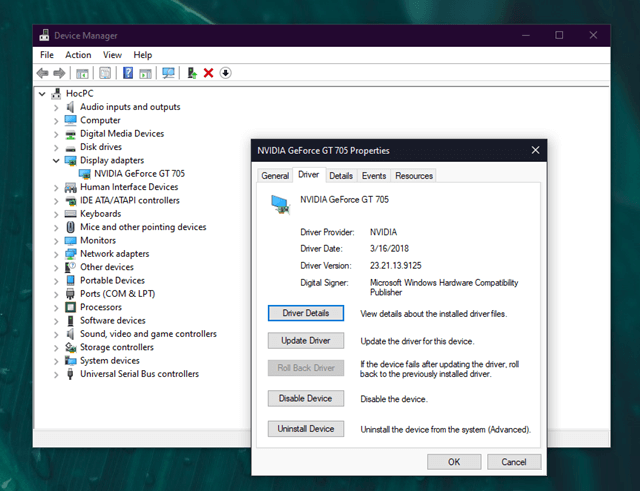640x491 pixels.
Task: Switch to the General tab
Action: (x=275, y=176)
